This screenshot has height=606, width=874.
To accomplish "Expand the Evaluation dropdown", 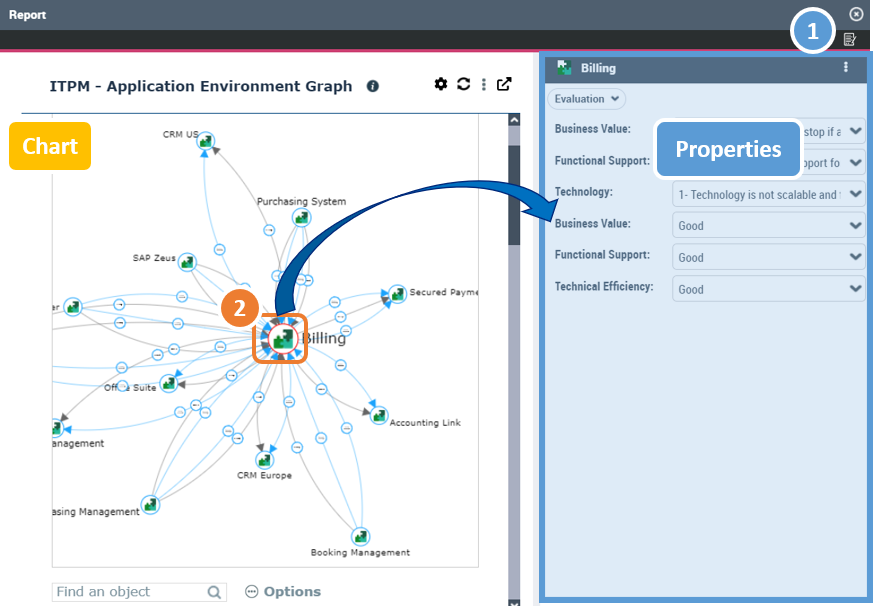I will [587, 99].
